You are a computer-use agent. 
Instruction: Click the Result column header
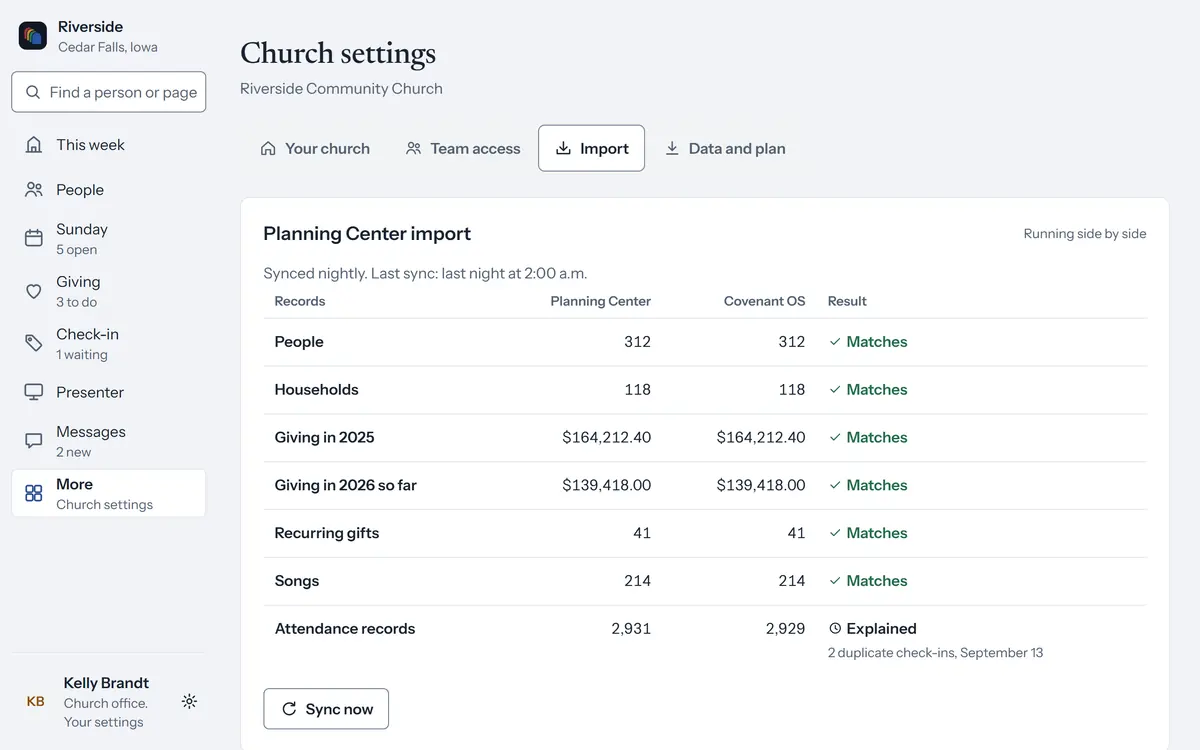tap(847, 301)
